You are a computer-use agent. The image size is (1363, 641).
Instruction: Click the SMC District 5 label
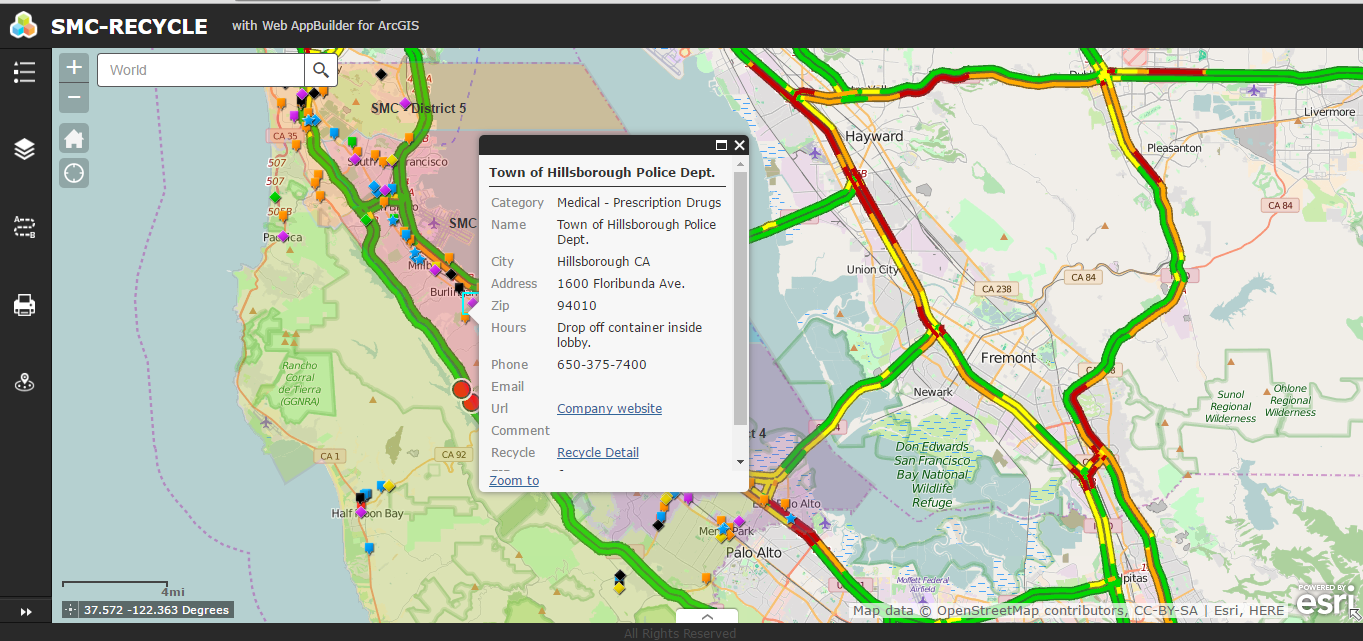(x=418, y=108)
